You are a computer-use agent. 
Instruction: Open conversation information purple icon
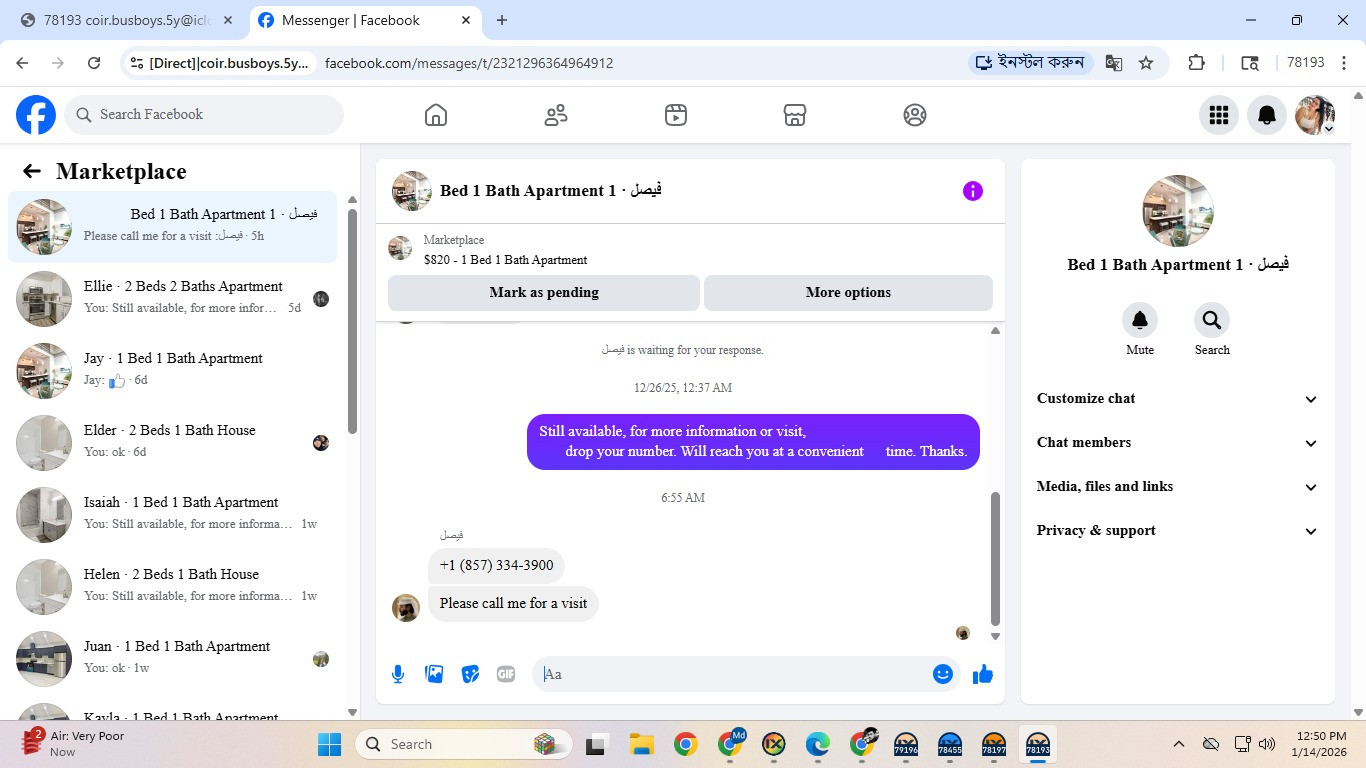973,191
